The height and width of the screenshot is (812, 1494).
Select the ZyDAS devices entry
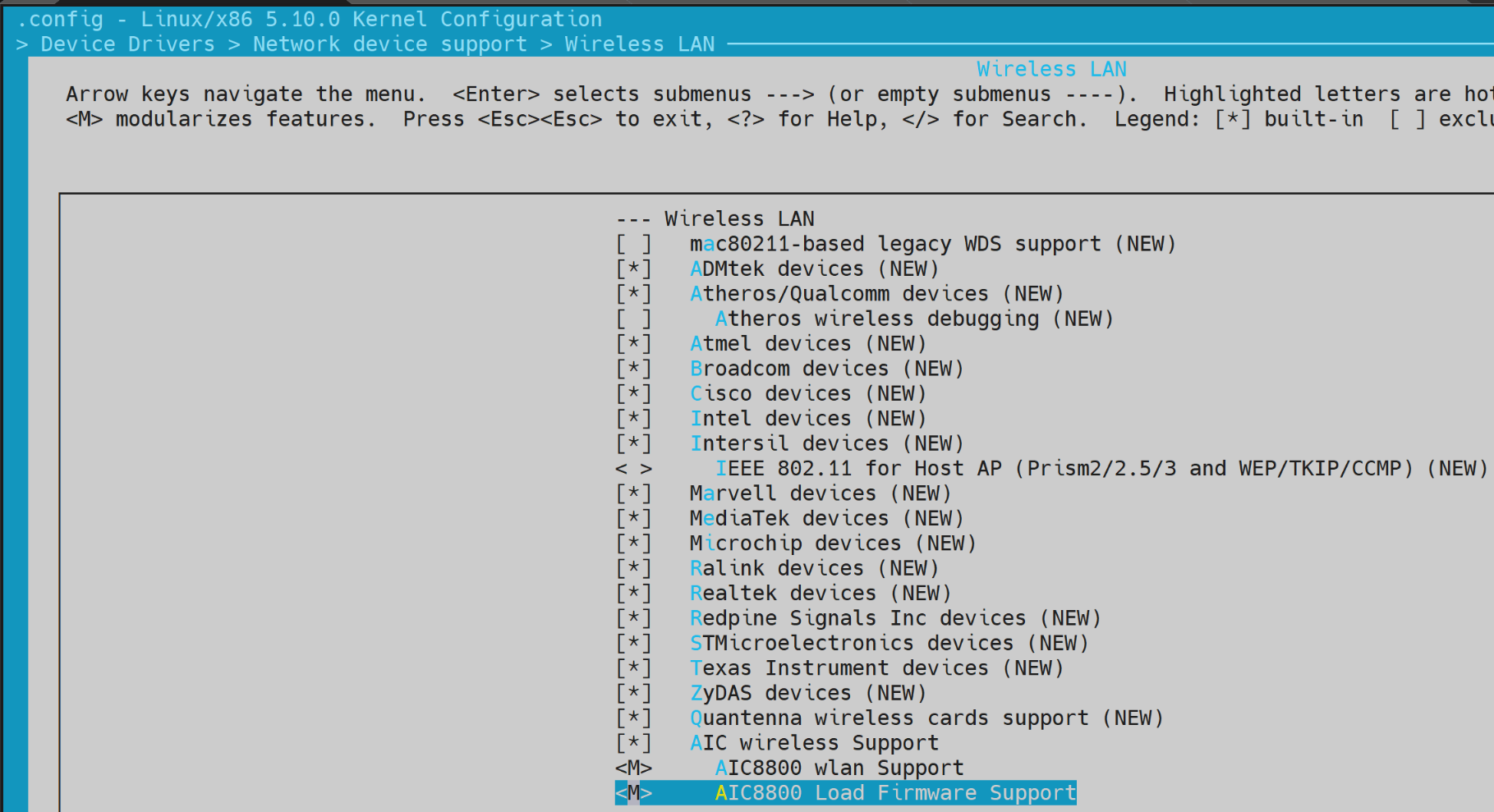(x=808, y=693)
